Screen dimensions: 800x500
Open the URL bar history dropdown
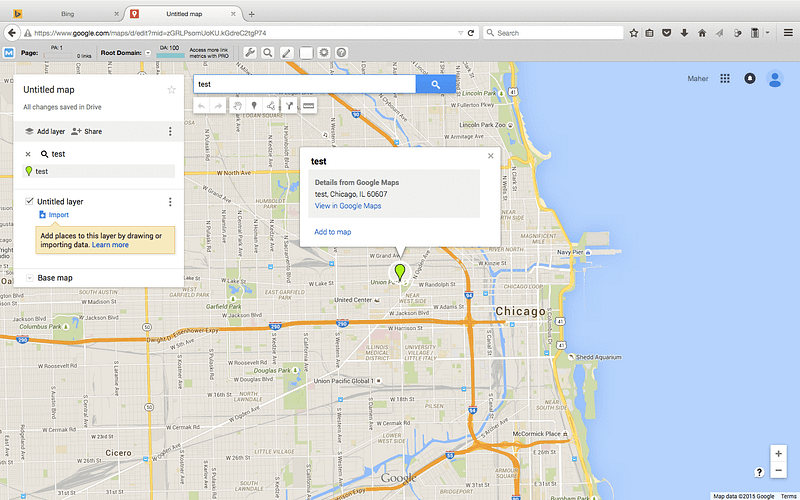[460, 33]
